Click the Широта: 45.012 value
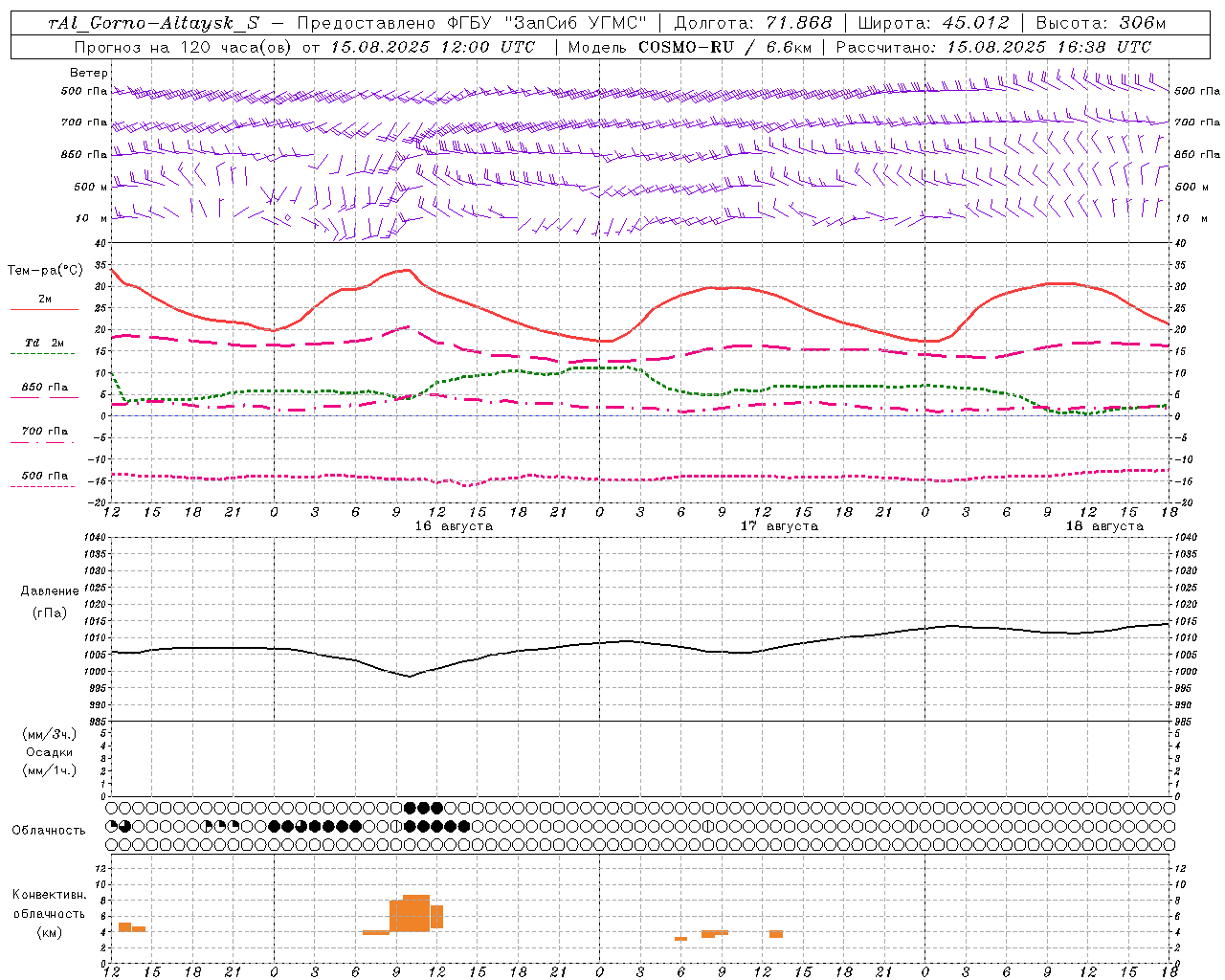 (x=933, y=23)
